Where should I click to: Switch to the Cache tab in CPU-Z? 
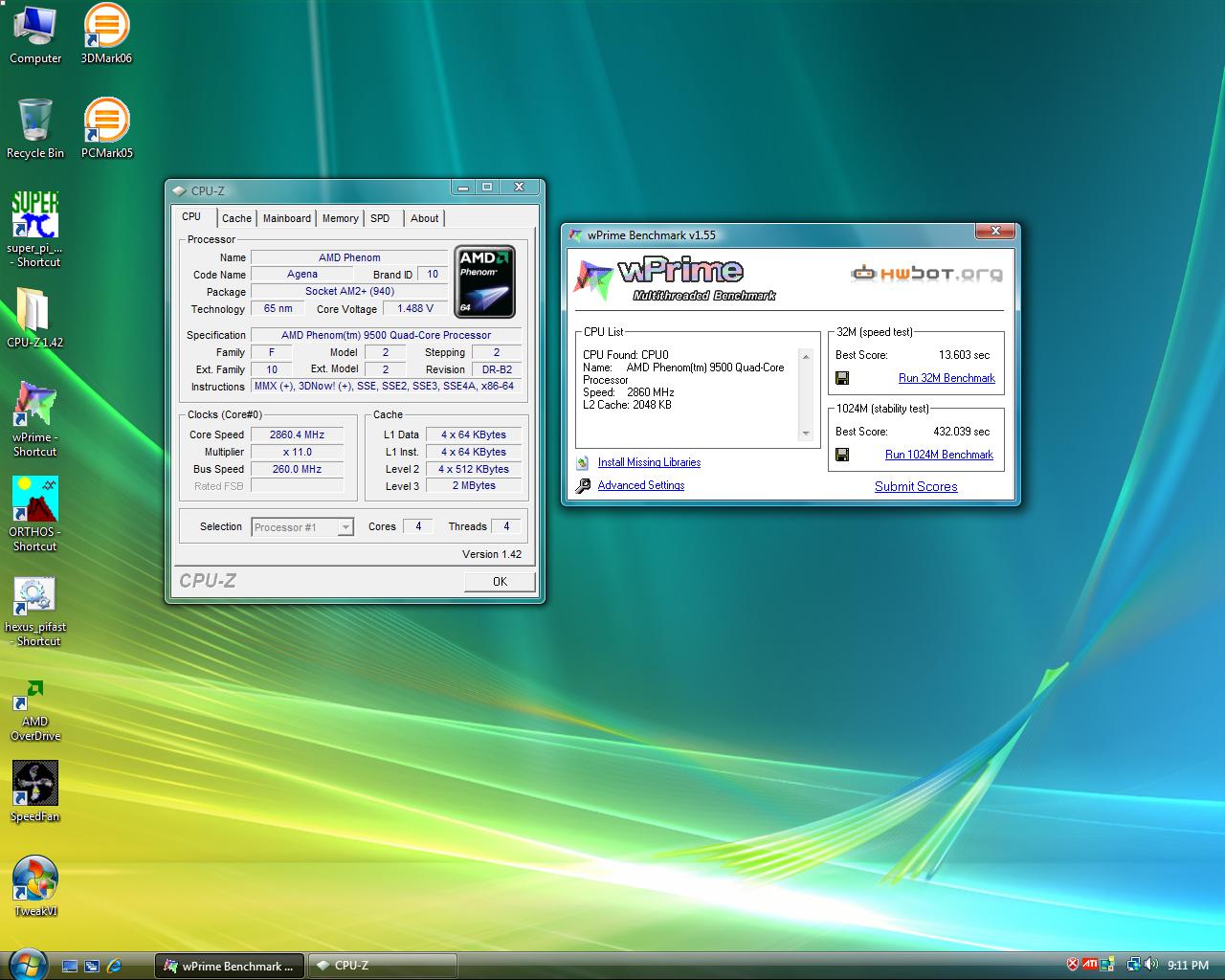(236, 218)
